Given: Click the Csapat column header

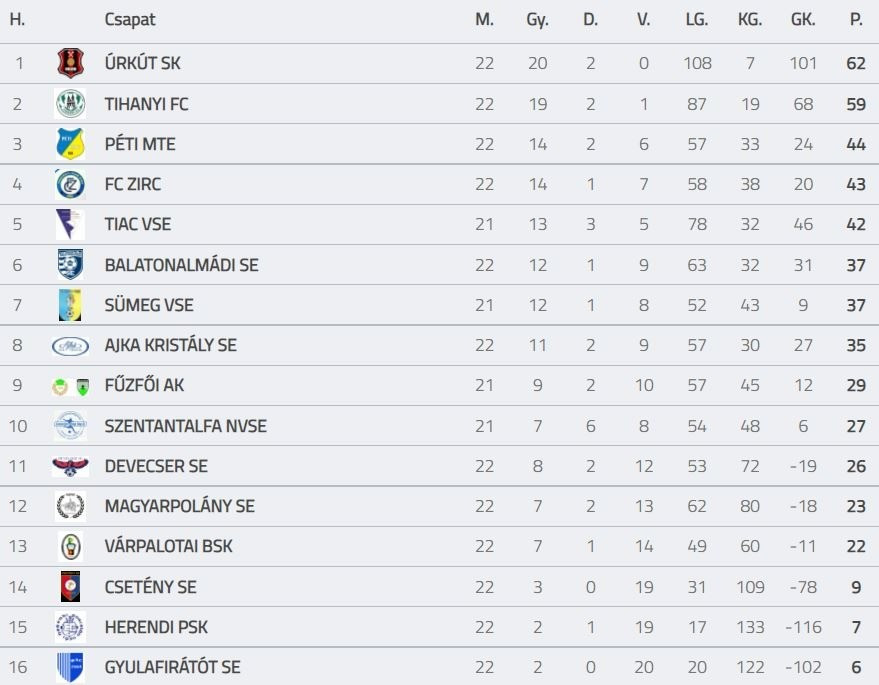Looking at the screenshot, I should pyautogui.click(x=130, y=20).
